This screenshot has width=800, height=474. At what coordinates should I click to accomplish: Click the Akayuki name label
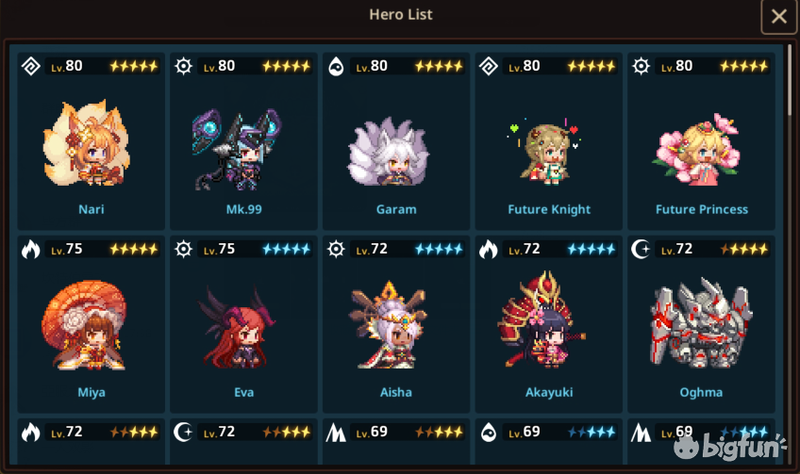(549, 392)
